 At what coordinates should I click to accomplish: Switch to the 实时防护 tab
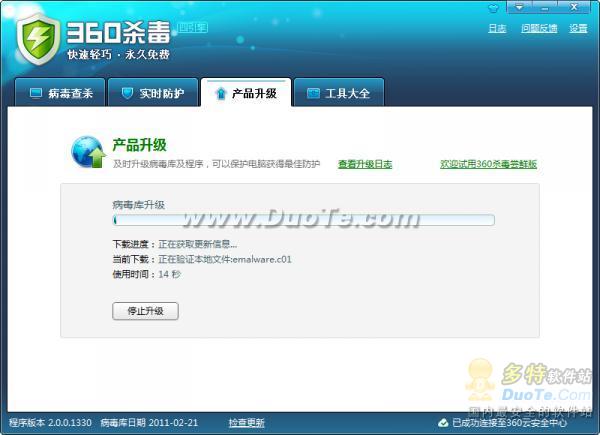[x=153, y=92]
